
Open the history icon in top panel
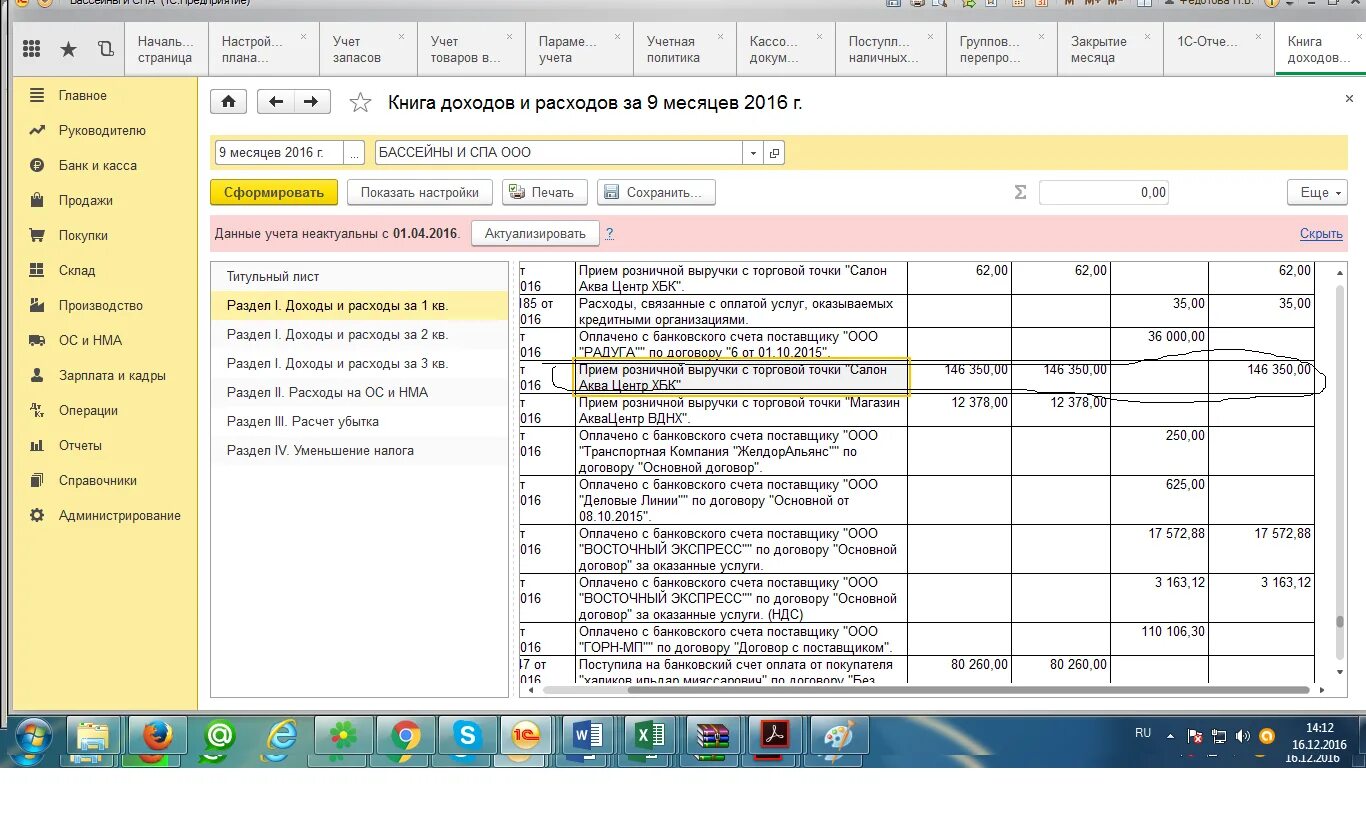click(x=105, y=49)
